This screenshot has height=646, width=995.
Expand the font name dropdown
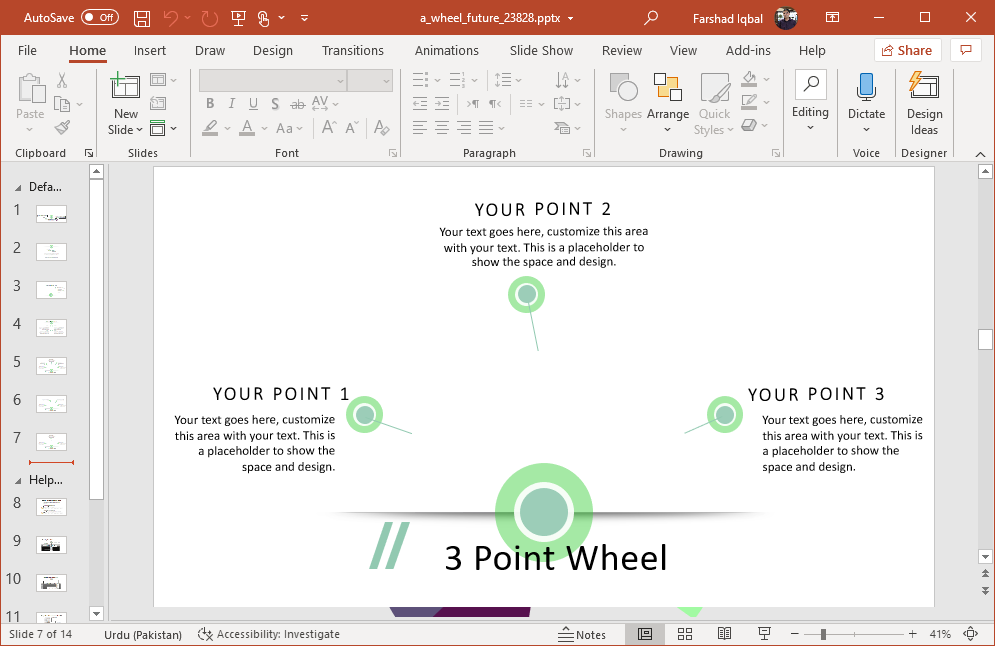(340, 81)
